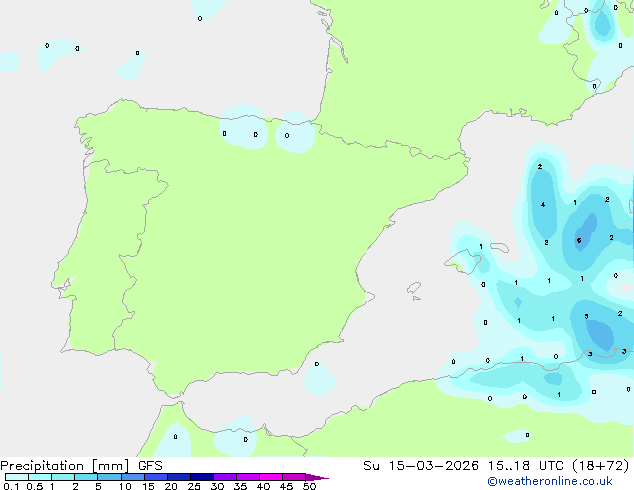Click the "6" precipitation value on the map
Viewport: 634px width, 490px height.
(579, 241)
